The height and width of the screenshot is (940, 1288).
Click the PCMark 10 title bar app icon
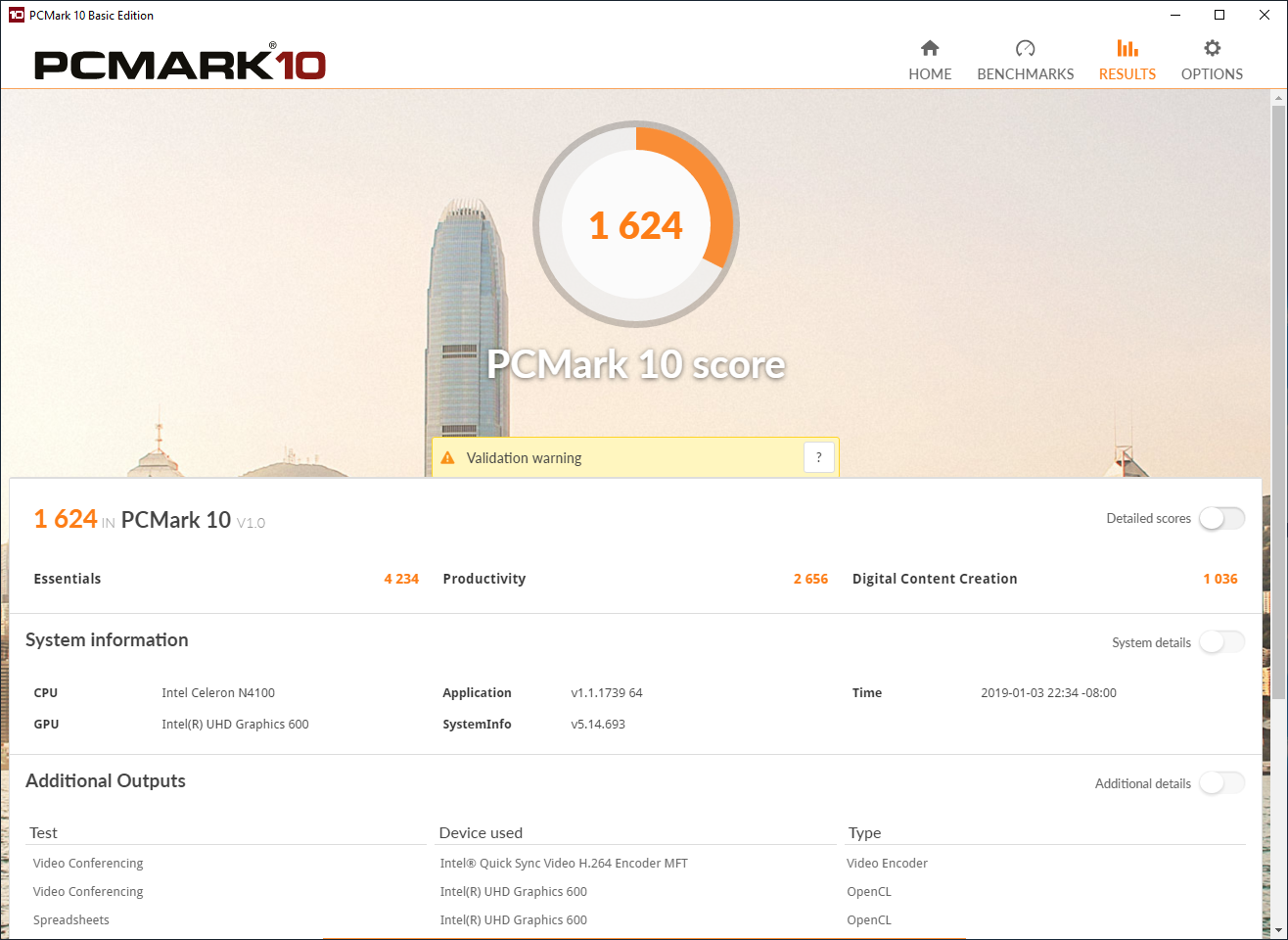[16, 15]
